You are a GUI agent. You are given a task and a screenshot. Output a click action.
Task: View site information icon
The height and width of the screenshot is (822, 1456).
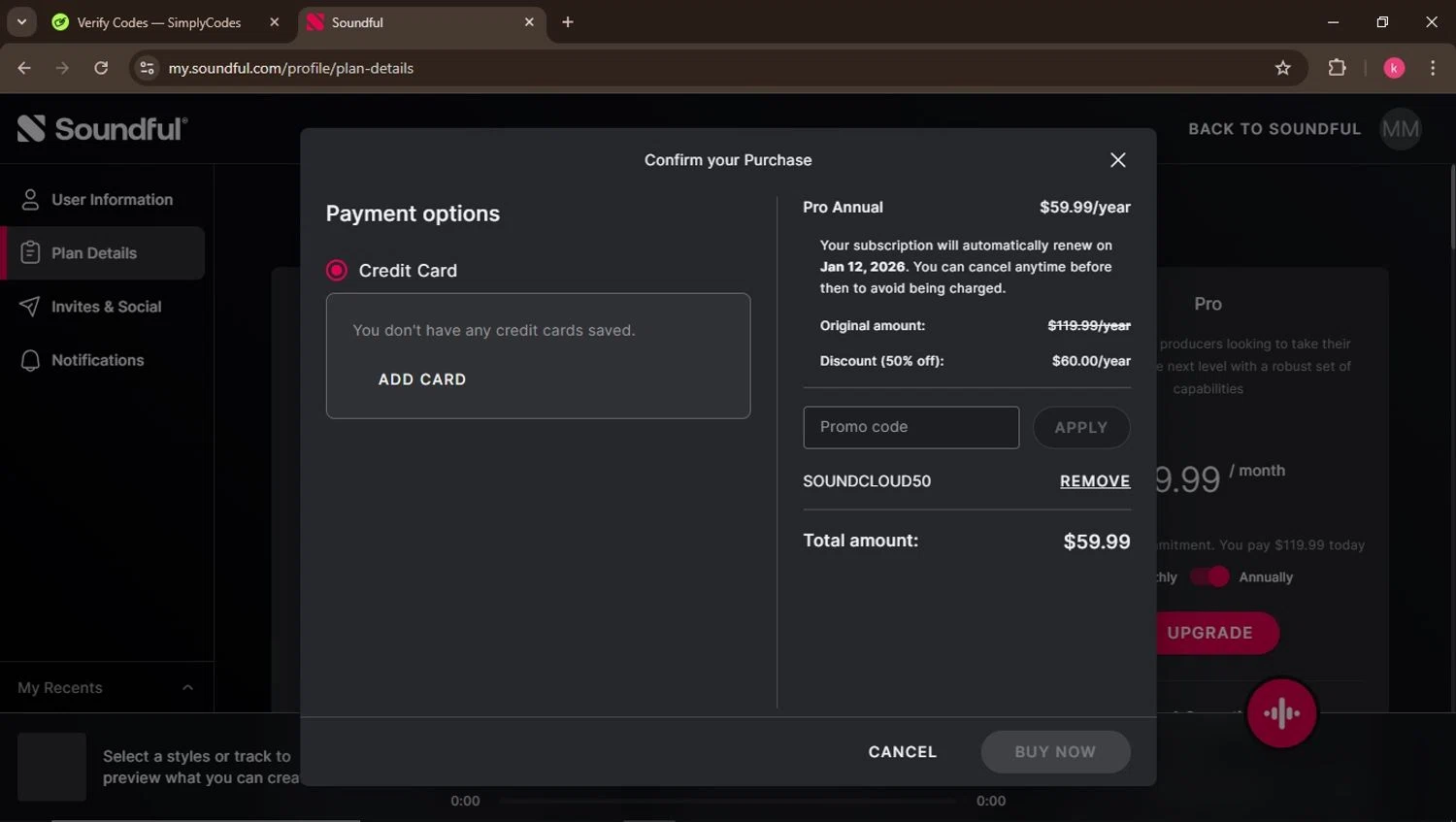(147, 68)
